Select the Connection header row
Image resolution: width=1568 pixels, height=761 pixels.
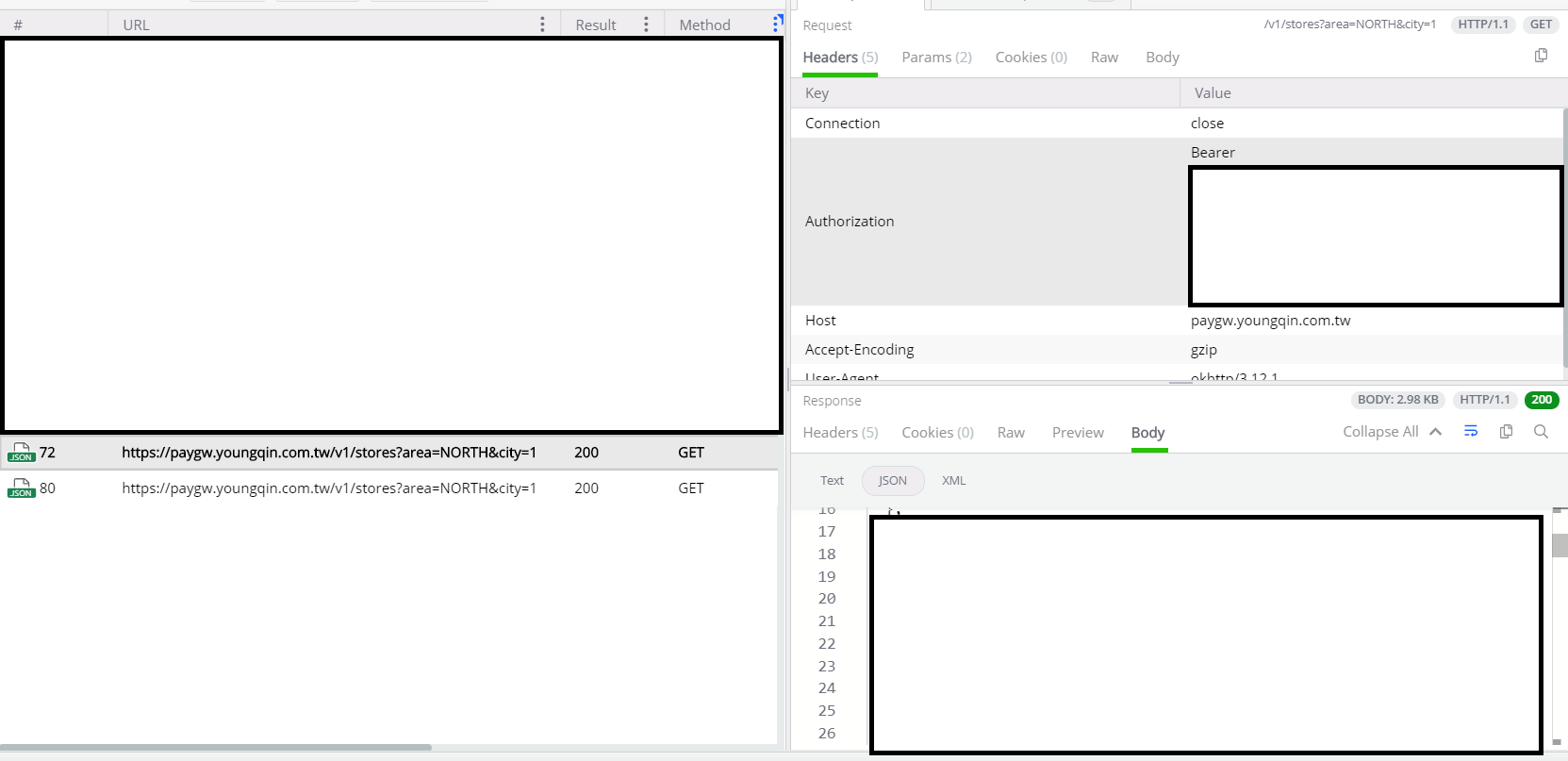[1176, 124]
